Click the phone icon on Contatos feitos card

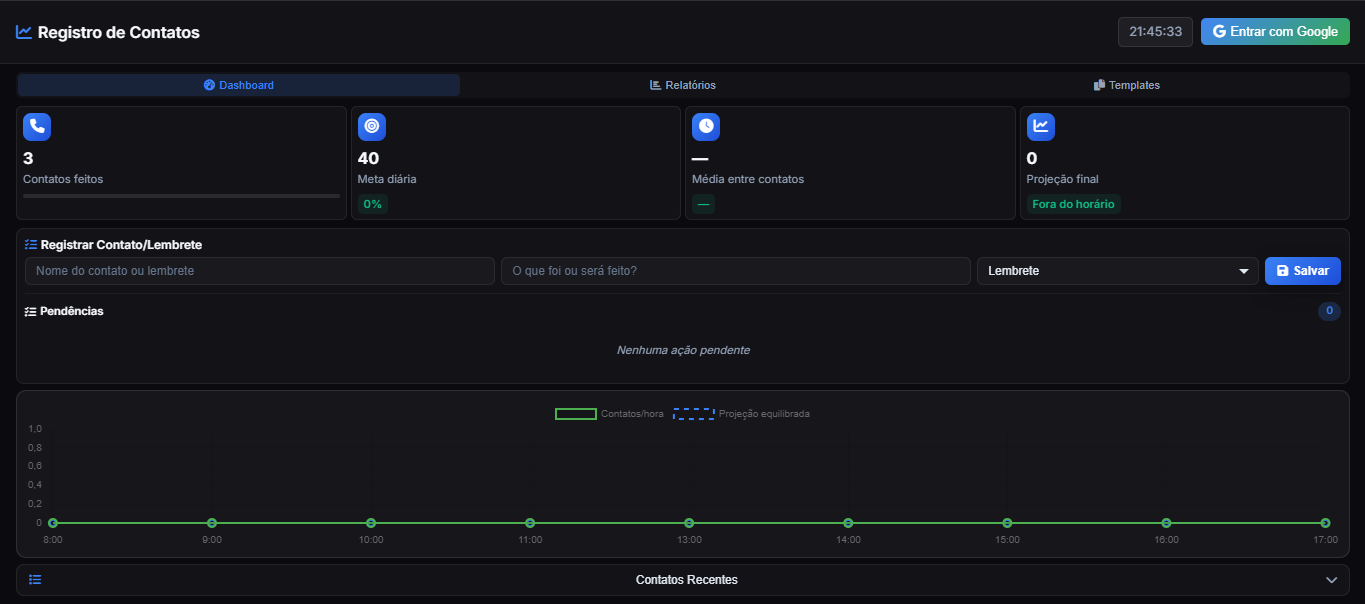pyautogui.click(x=36, y=126)
